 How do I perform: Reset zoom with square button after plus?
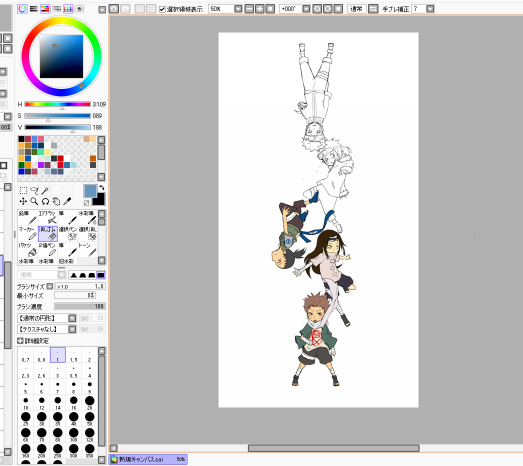[270, 9]
